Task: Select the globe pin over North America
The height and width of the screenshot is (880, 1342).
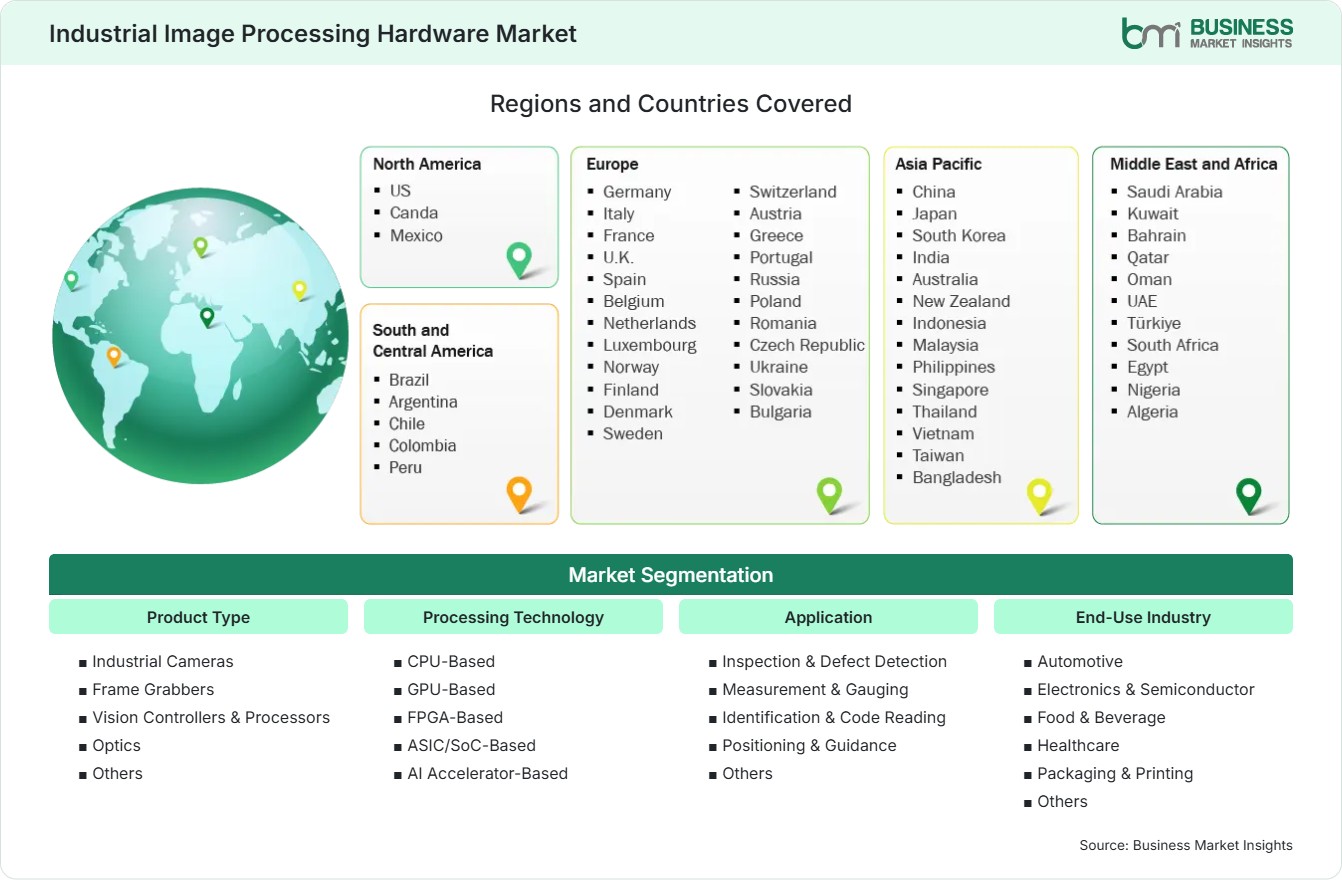Action: pyautogui.click(x=71, y=280)
